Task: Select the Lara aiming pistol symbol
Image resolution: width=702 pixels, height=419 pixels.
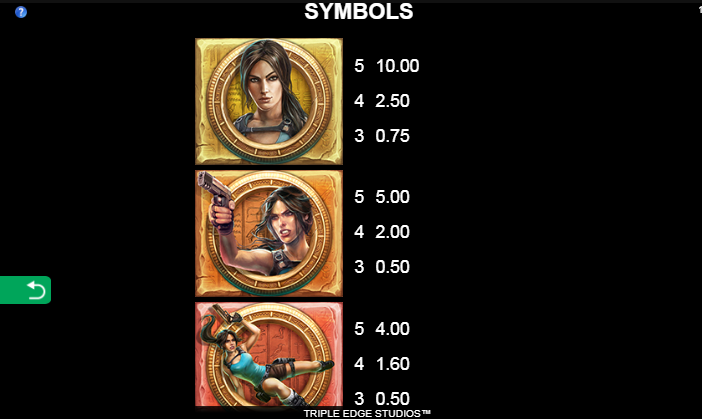Action: pos(269,233)
